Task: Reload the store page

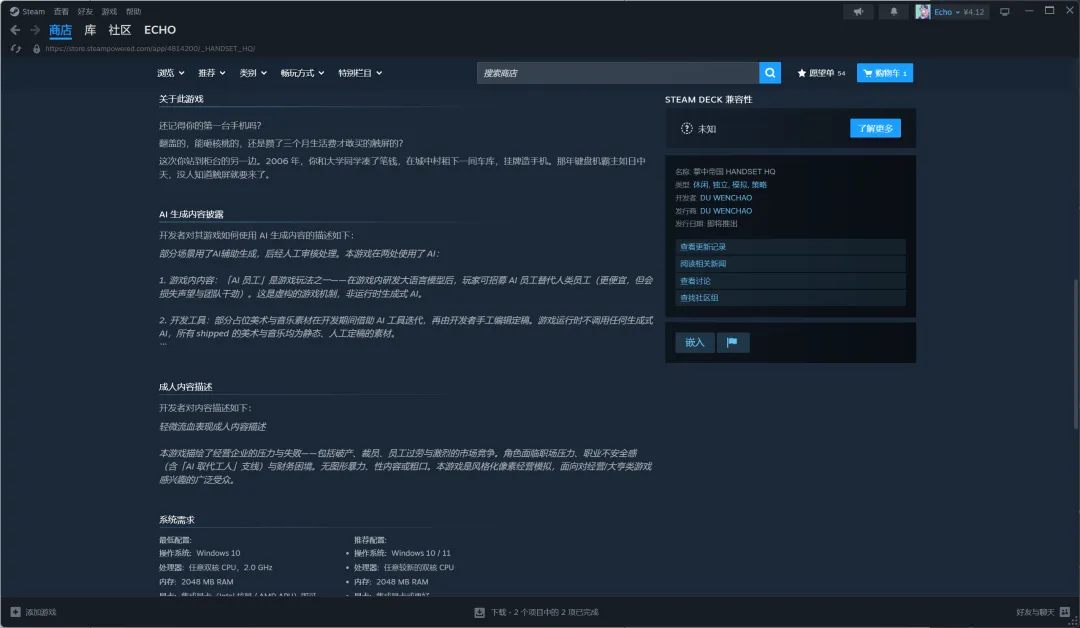Action: coord(15,49)
